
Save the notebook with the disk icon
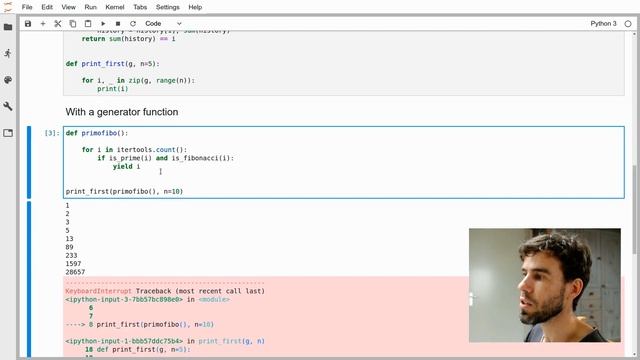pos(28,24)
